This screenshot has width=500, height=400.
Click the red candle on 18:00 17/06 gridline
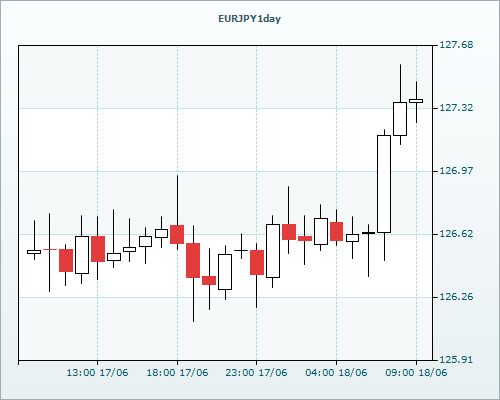[x=177, y=234]
